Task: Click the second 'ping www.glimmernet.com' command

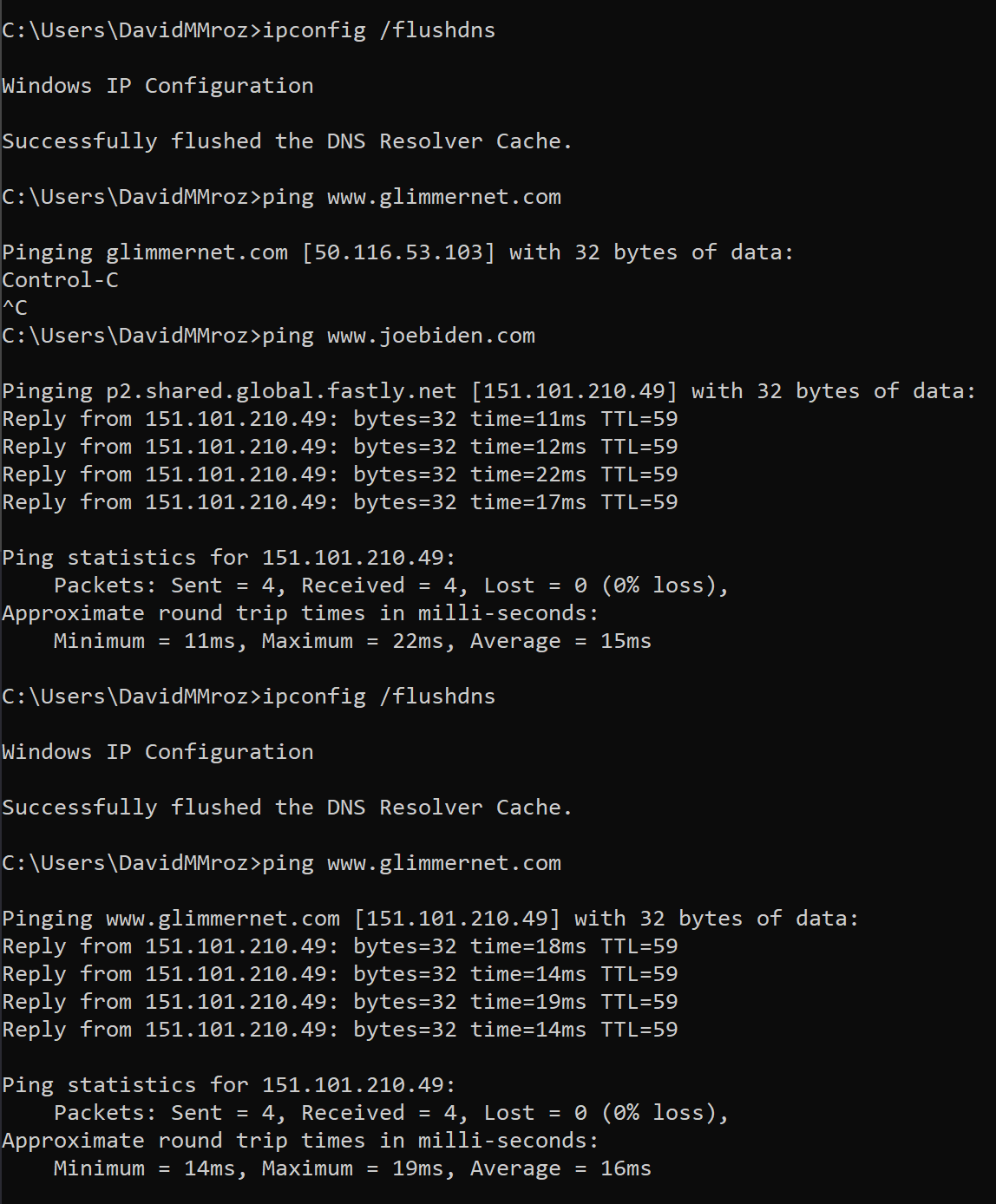Action: click(x=411, y=863)
